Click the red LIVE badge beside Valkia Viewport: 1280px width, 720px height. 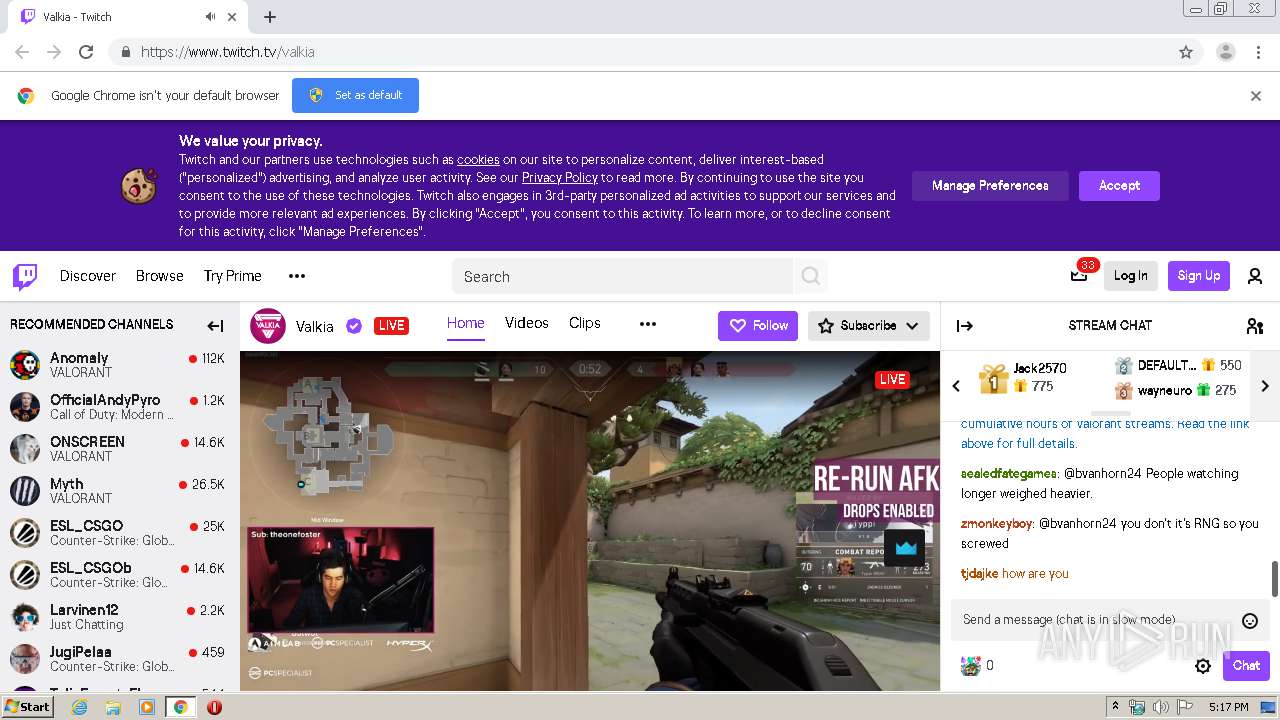click(x=391, y=326)
